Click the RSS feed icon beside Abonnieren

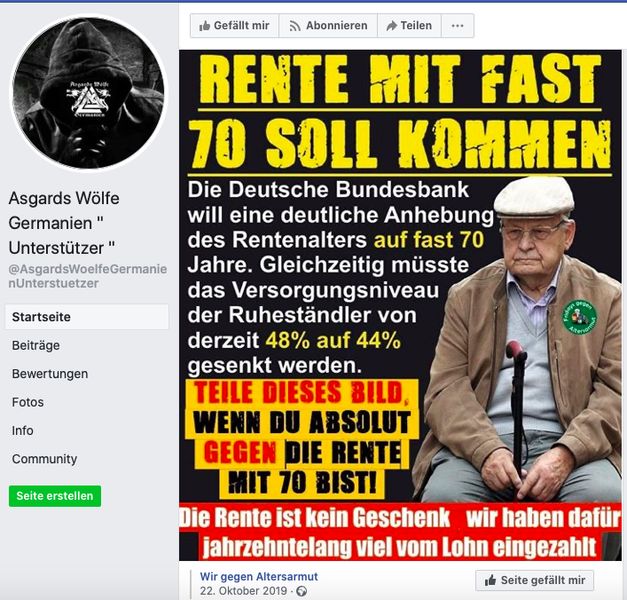[x=295, y=26]
